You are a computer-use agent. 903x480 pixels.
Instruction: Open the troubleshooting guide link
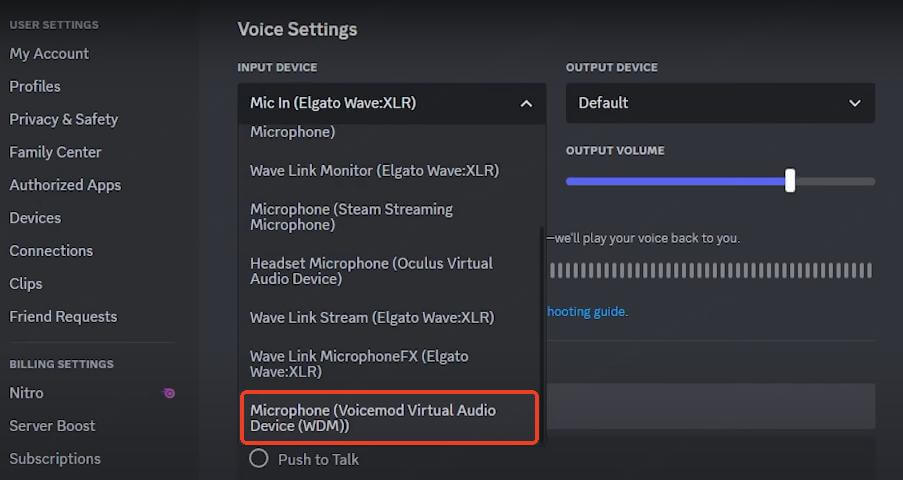coord(586,311)
